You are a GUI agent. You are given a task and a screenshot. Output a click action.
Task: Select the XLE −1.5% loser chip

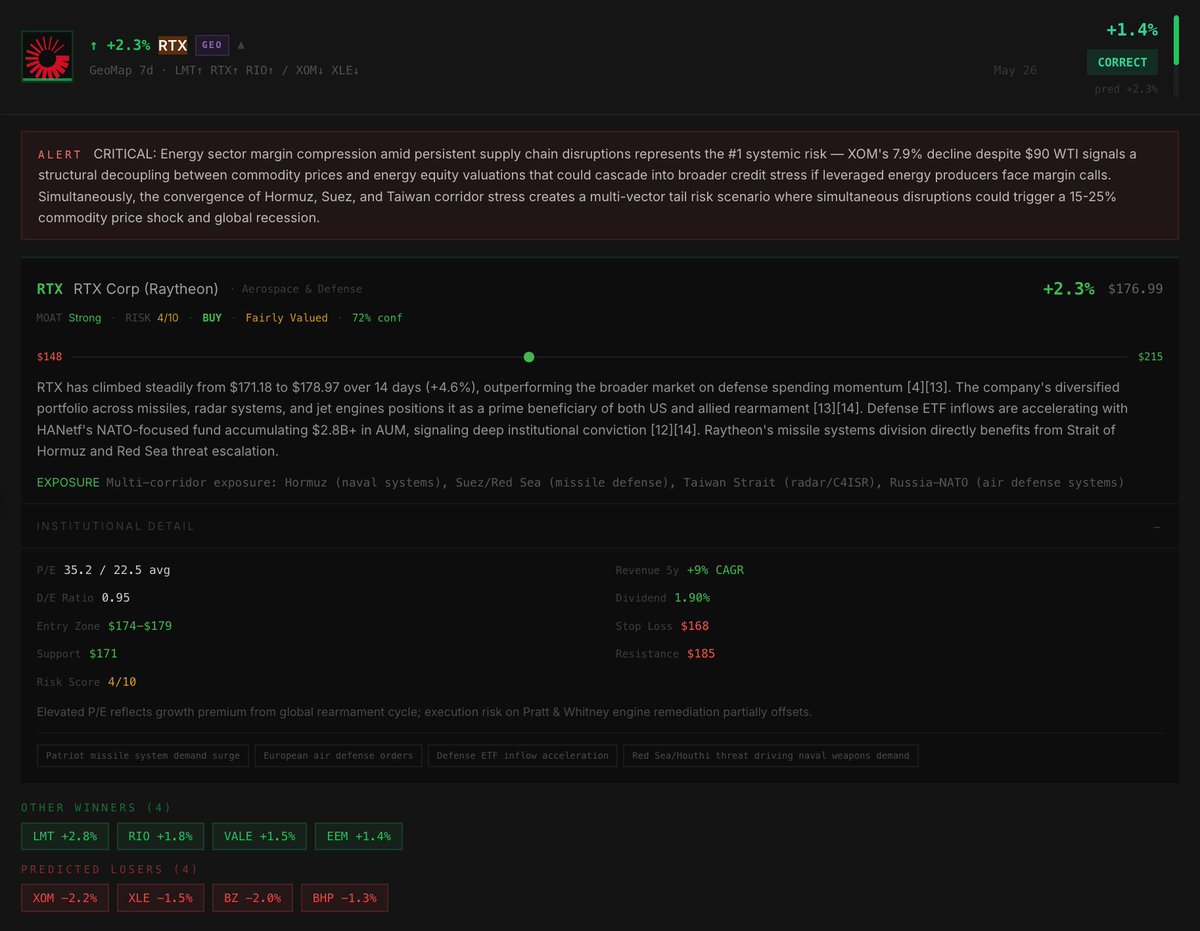click(160, 898)
